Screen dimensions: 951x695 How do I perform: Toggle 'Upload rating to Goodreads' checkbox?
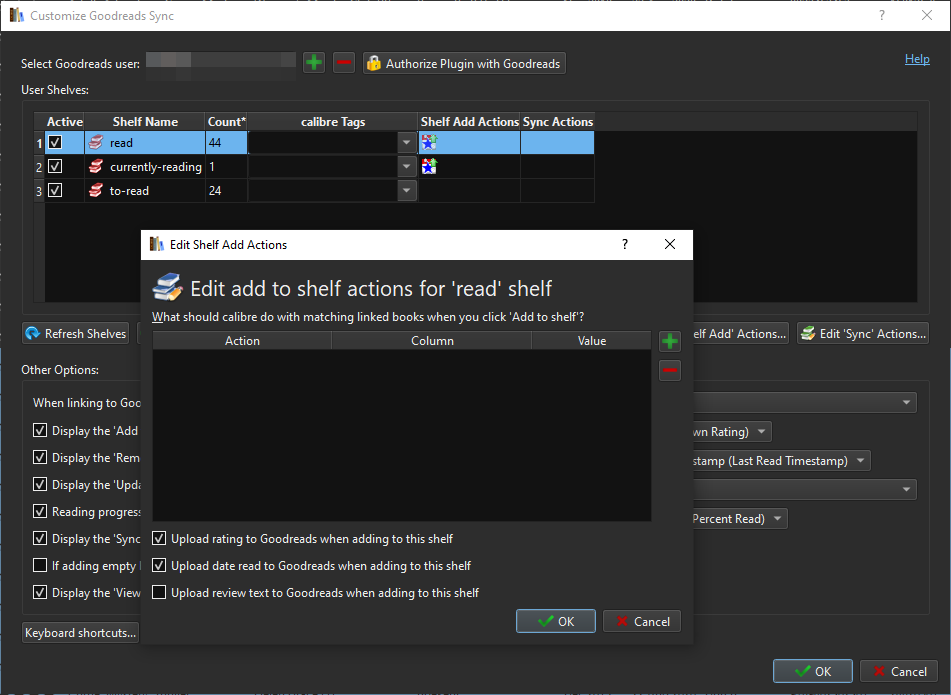pyautogui.click(x=159, y=538)
